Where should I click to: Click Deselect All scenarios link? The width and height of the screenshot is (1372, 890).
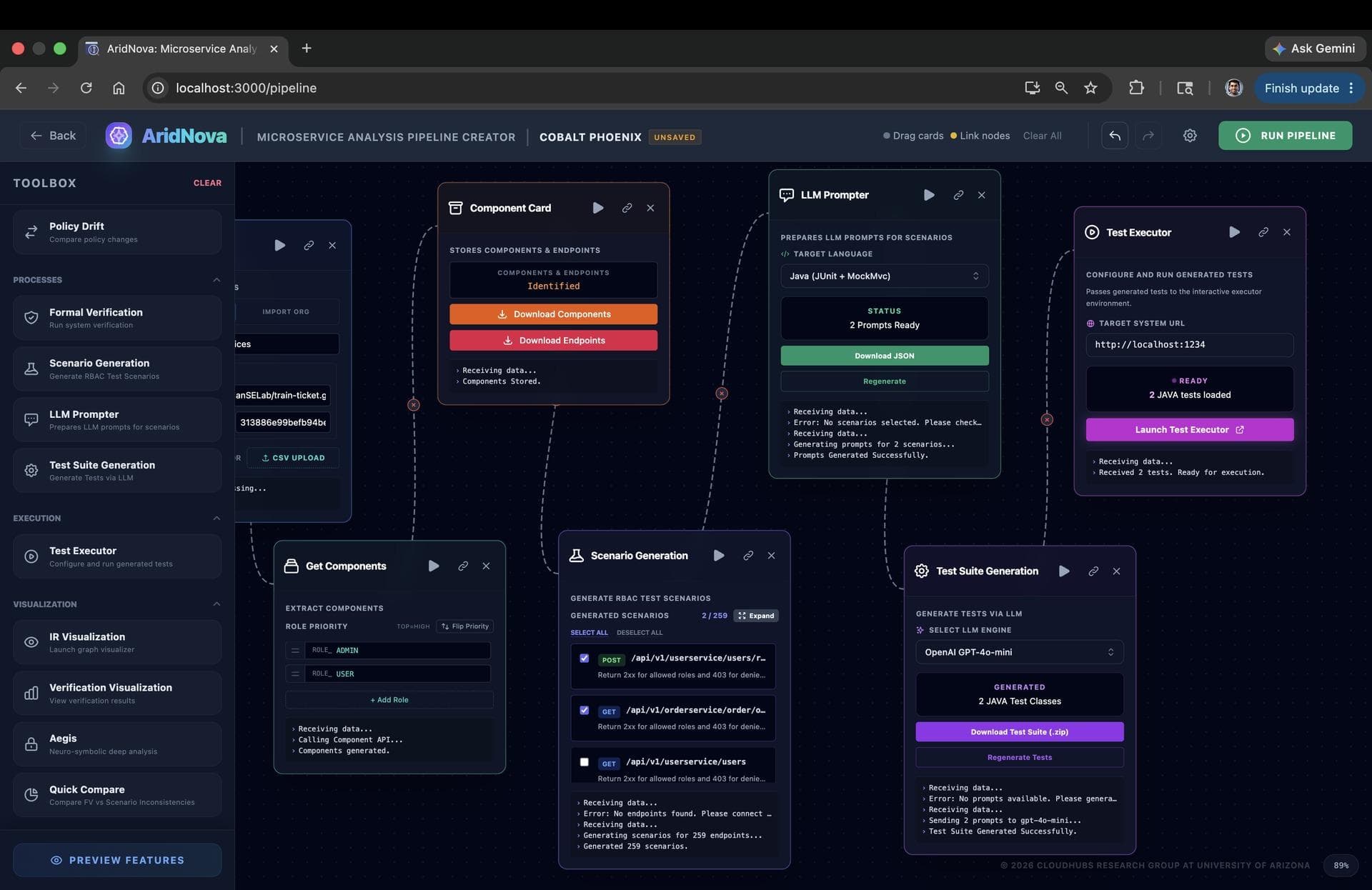(640, 633)
